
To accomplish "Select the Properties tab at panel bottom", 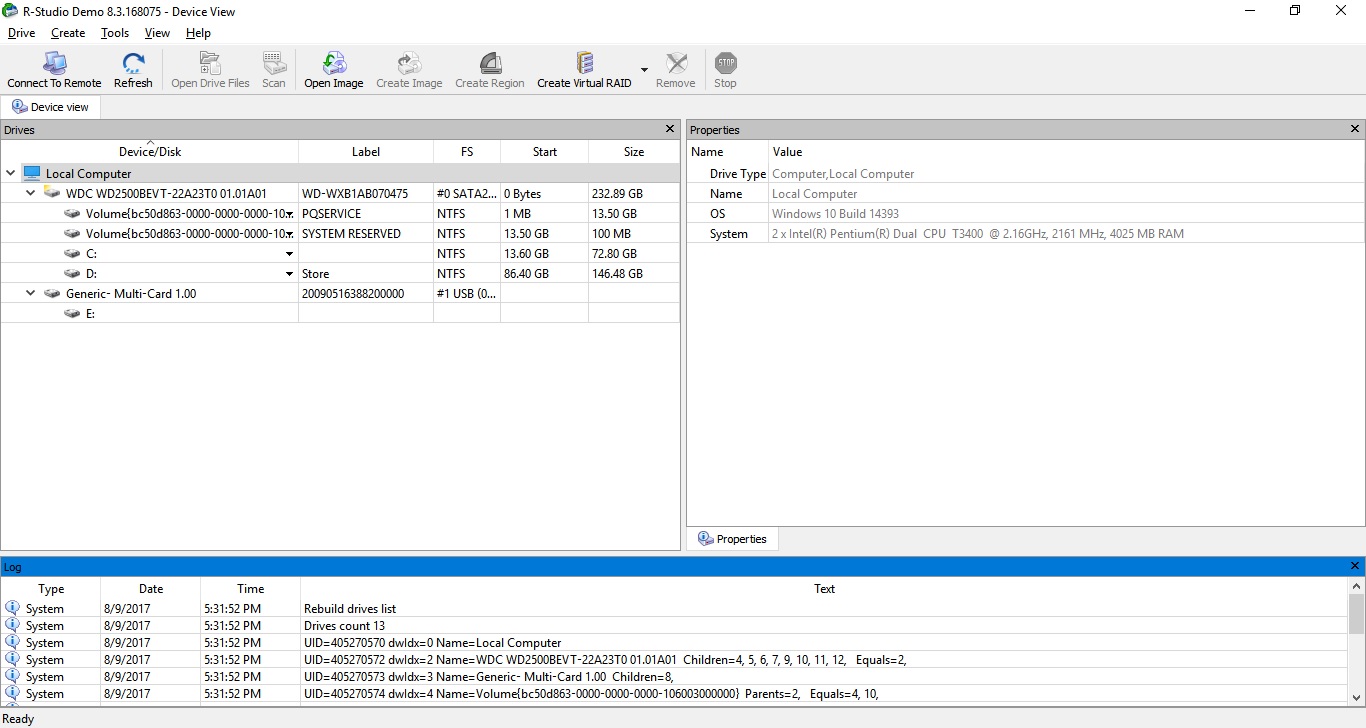I will coord(732,539).
